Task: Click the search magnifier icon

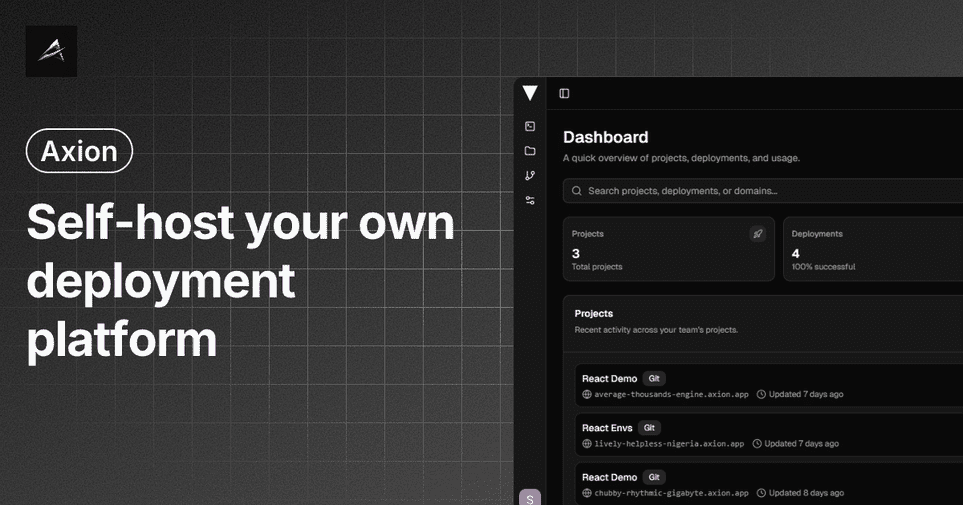Action: (x=577, y=191)
